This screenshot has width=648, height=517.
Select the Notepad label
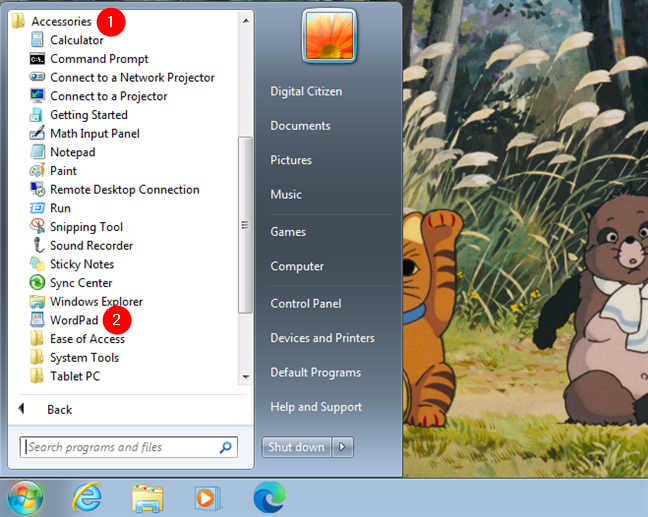click(73, 152)
